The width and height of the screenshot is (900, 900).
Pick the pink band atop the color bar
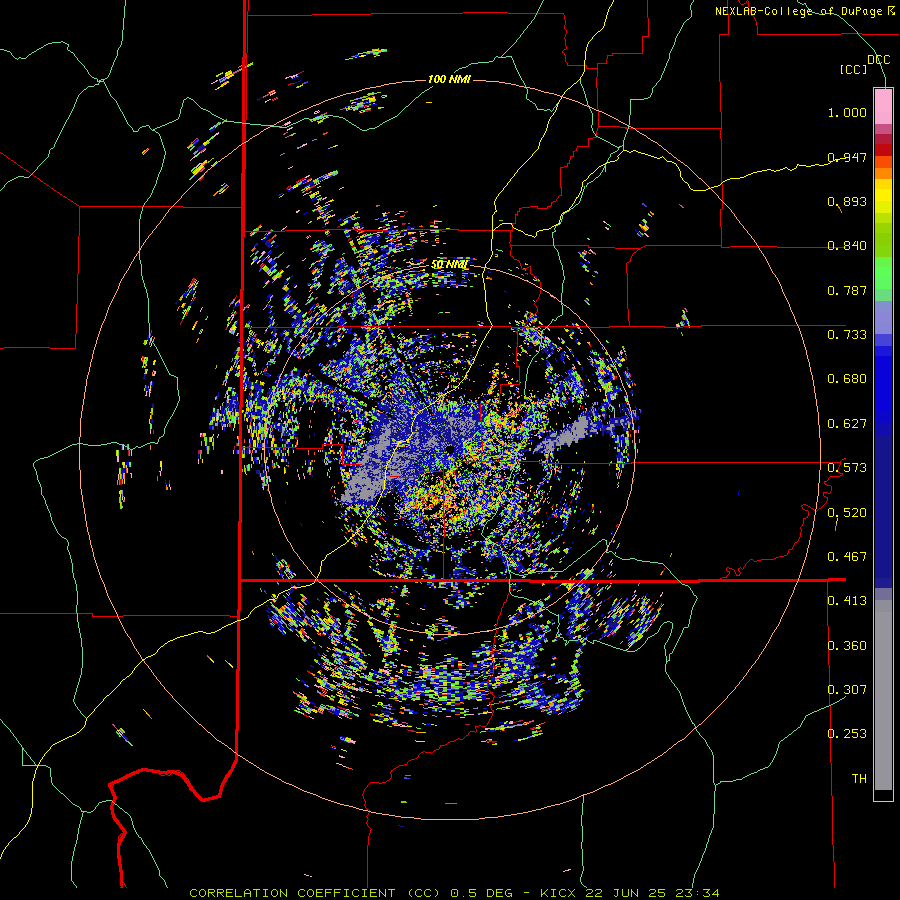pos(883,107)
